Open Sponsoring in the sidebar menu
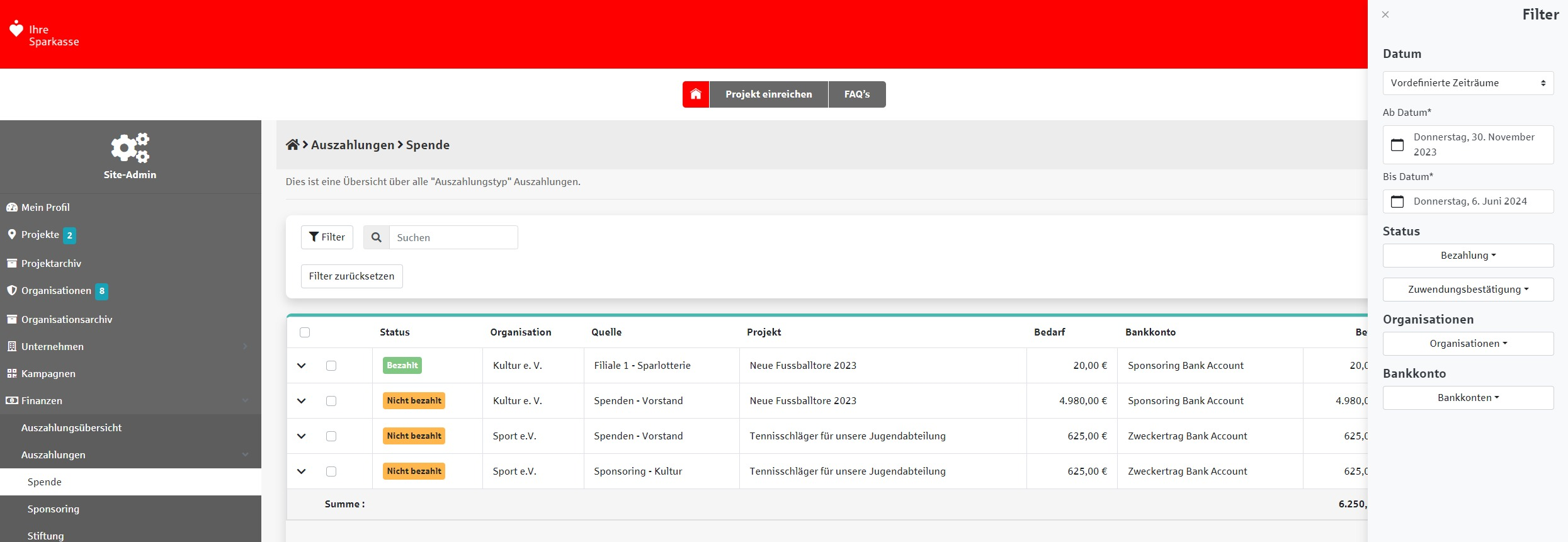The height and width of the screenshot is (542, 1568). (54, 509)
